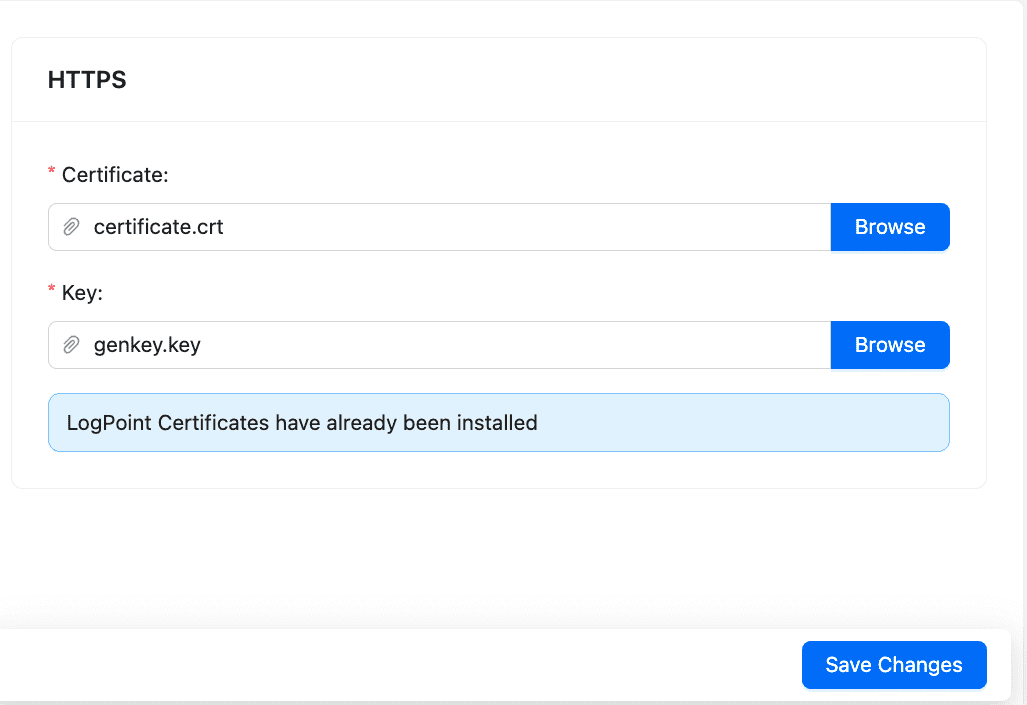Click the HTTPS section heading
This screenshot has width=1027, height=705.
86,79
